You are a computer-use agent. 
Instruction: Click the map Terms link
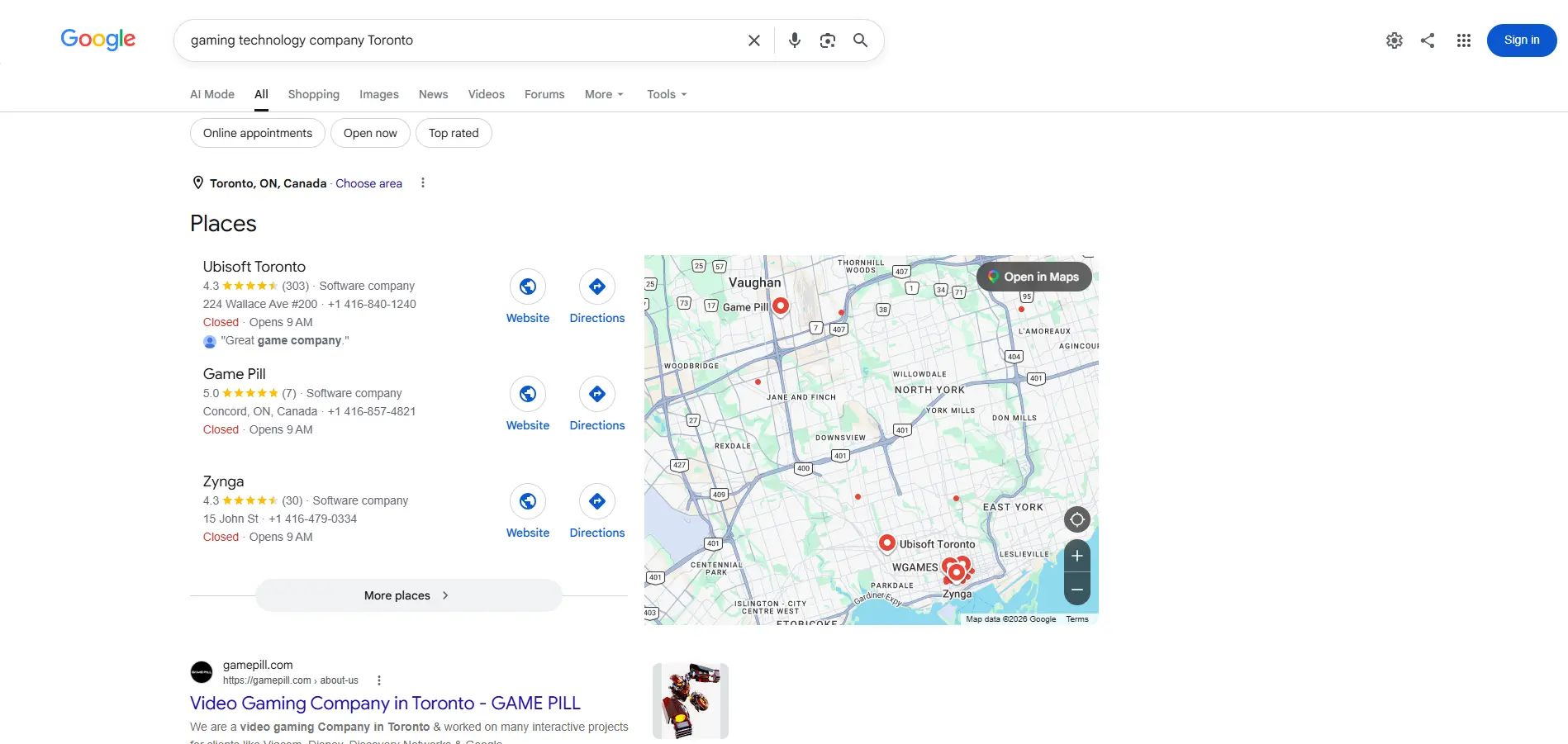coord(1077,619)
